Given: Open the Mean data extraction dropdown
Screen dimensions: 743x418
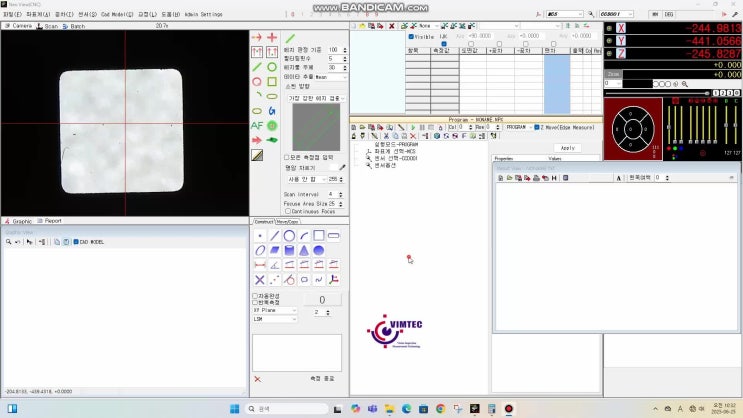Looking at the screenshot, I should click(x=331, y=77).
